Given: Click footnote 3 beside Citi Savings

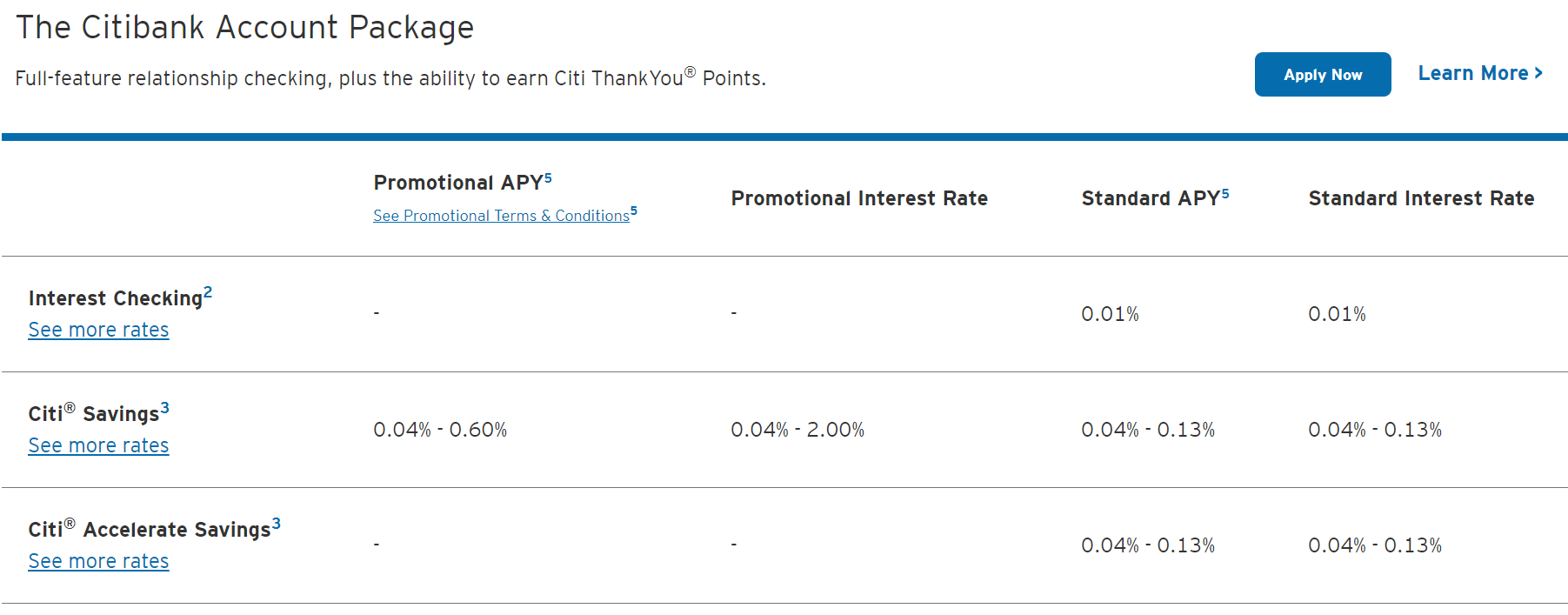Looking at the screenshot, I should click(x=165, y=408).
